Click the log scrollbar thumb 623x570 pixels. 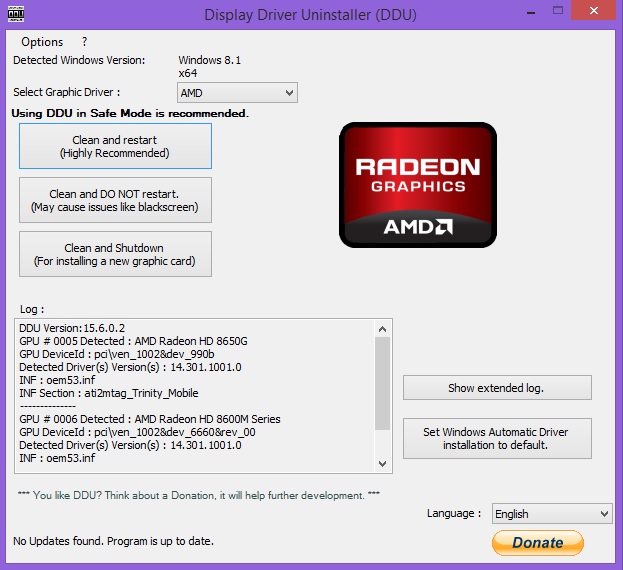coord(383,384)
